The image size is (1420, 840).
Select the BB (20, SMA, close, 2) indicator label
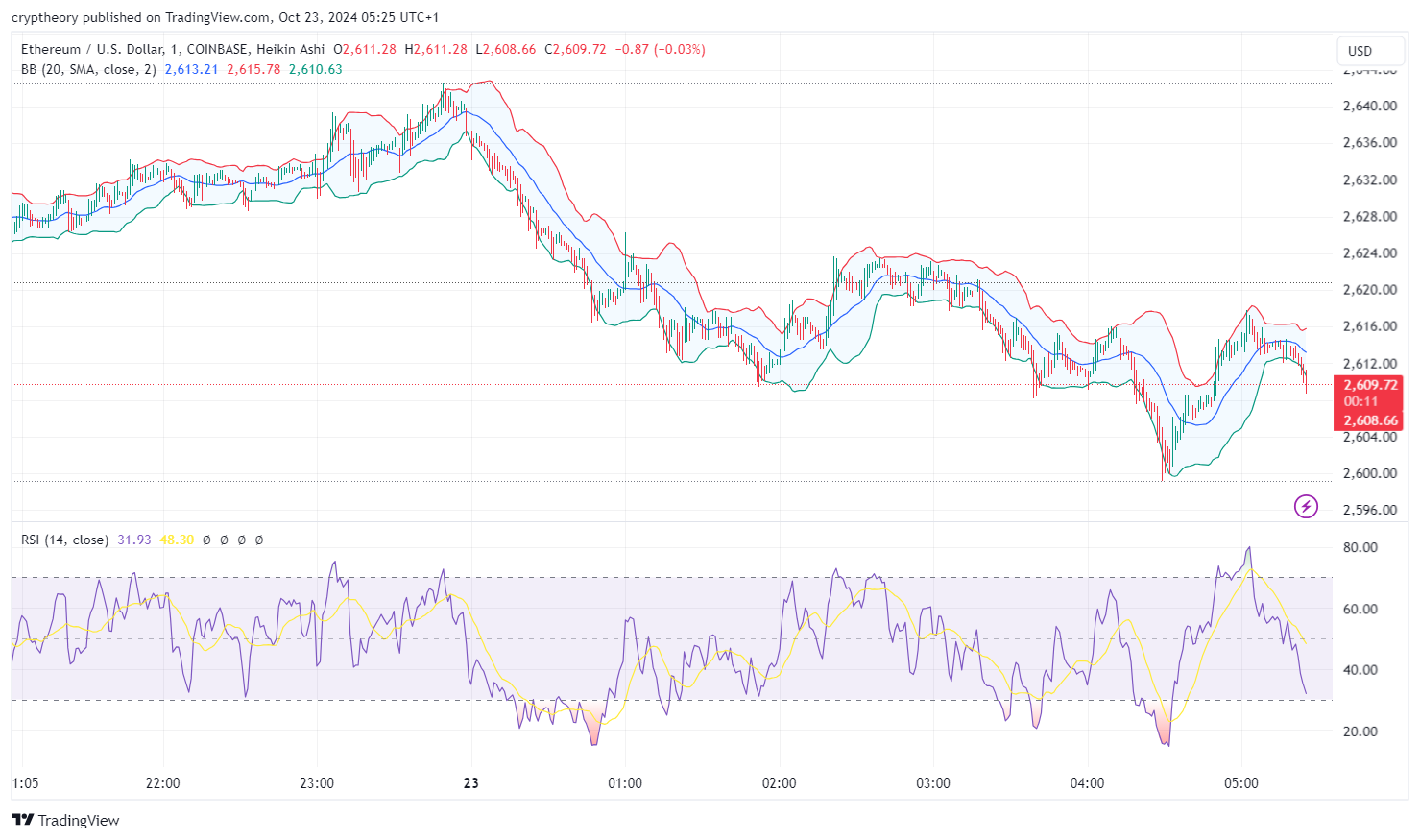[88, 69]
